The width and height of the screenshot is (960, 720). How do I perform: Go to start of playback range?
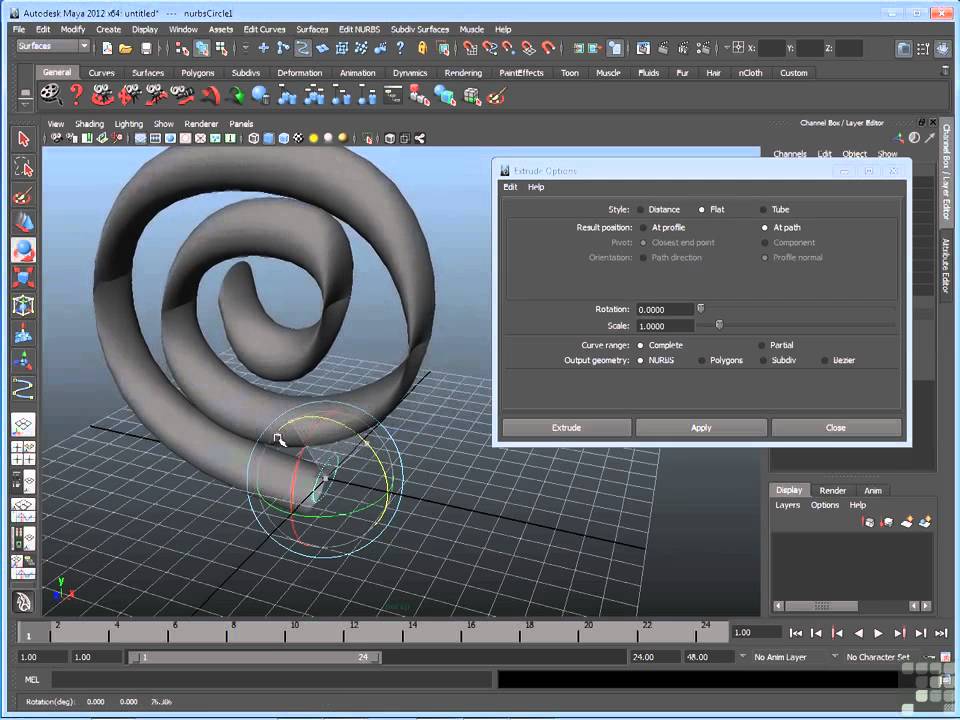coord(796,633)
